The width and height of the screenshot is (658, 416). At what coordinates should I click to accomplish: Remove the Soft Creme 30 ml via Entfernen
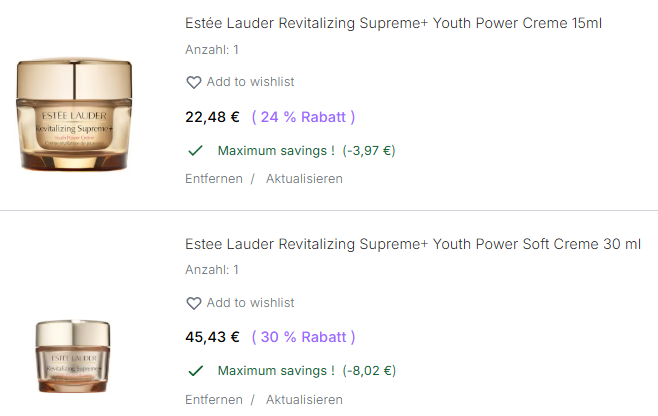coord(214,399)
